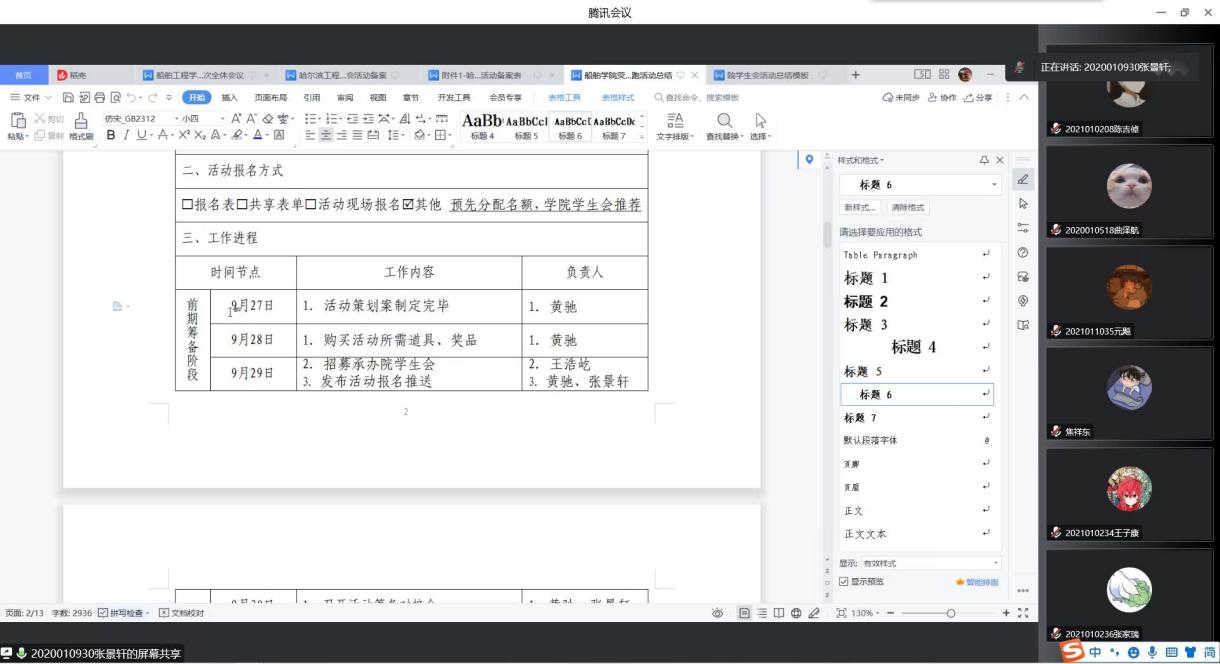Click the save document icon
The image size is (1220, 664).
[68, 97]
